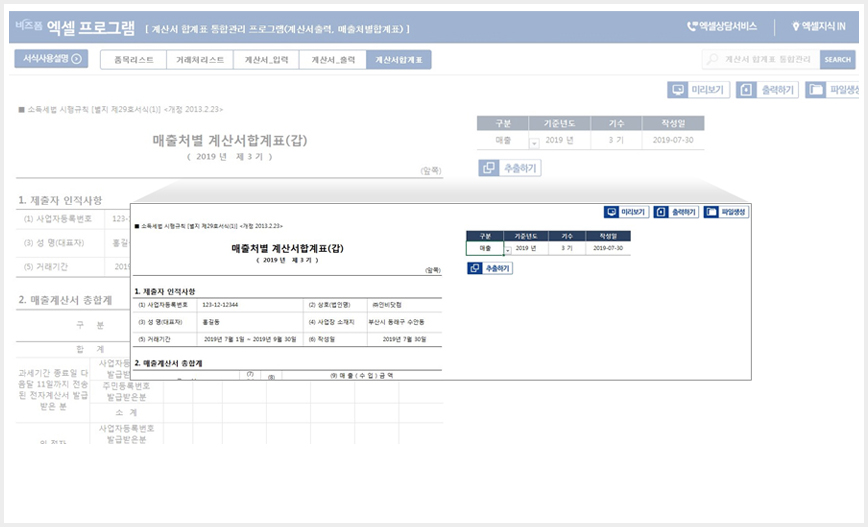Click the 2019 년 cell on the faded background sheet
This screenshot has width=868, height=527.
pyautogui.click(x=559, y=140)
